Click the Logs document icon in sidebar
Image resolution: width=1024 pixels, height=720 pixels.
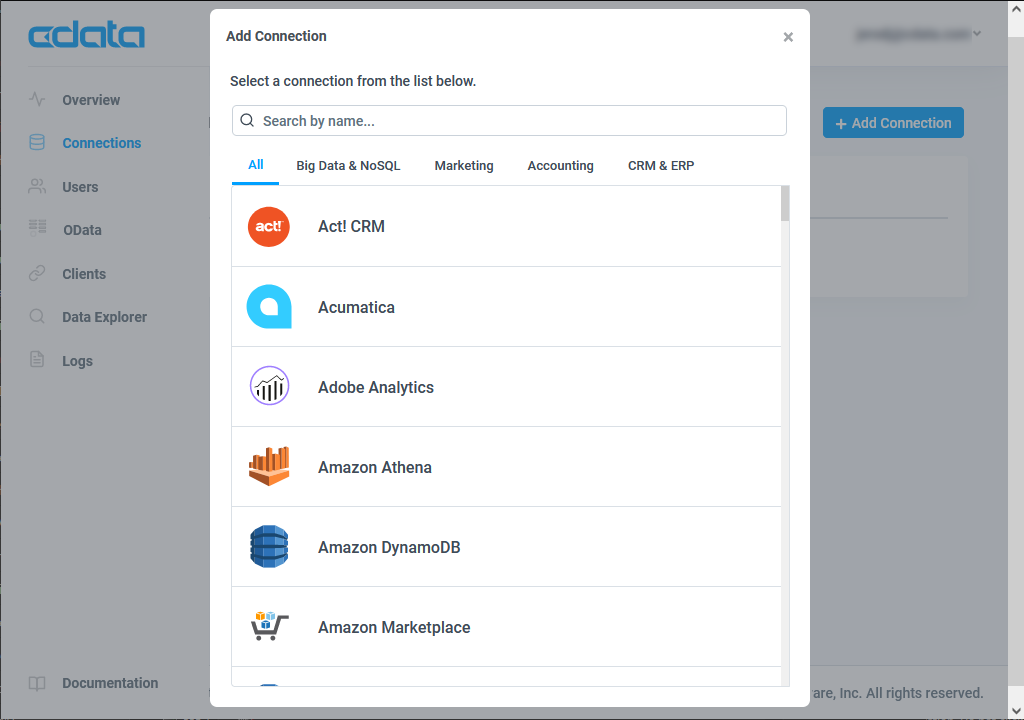[x=37, y=359]
